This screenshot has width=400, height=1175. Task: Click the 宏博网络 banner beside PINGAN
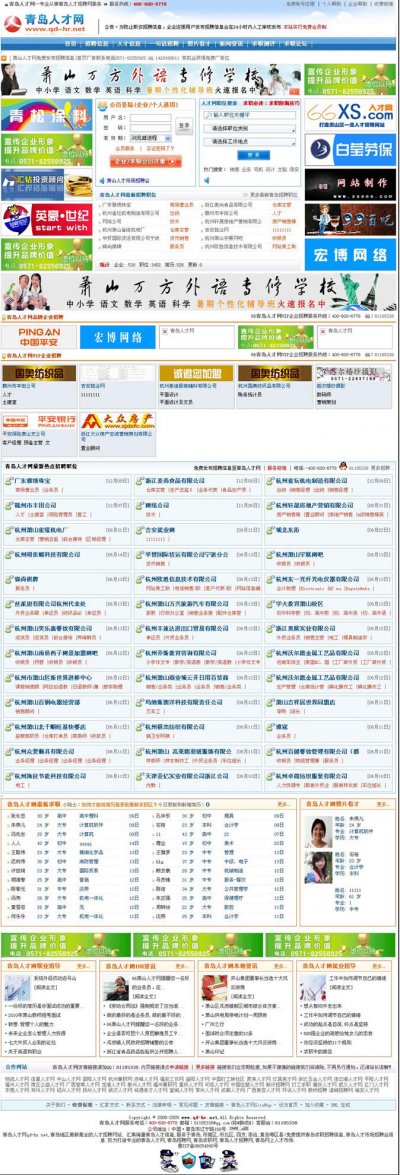(117, 337)
